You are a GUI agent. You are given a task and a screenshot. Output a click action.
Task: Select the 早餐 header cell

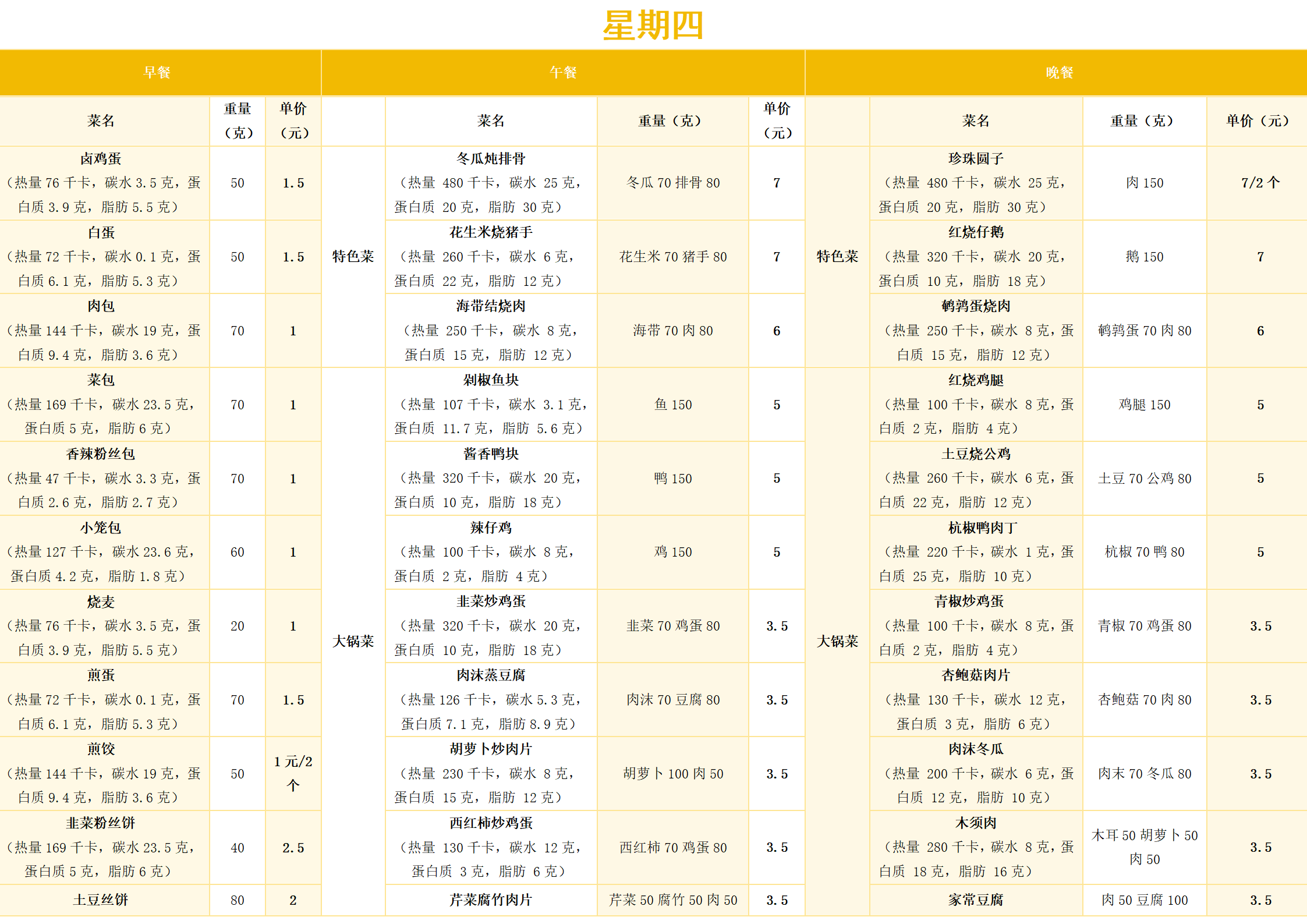[157, 73]
